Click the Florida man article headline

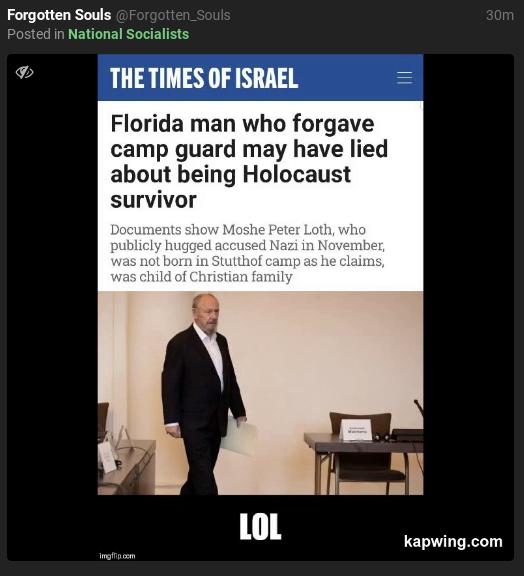pyautogui.click(x=249, y=161)
